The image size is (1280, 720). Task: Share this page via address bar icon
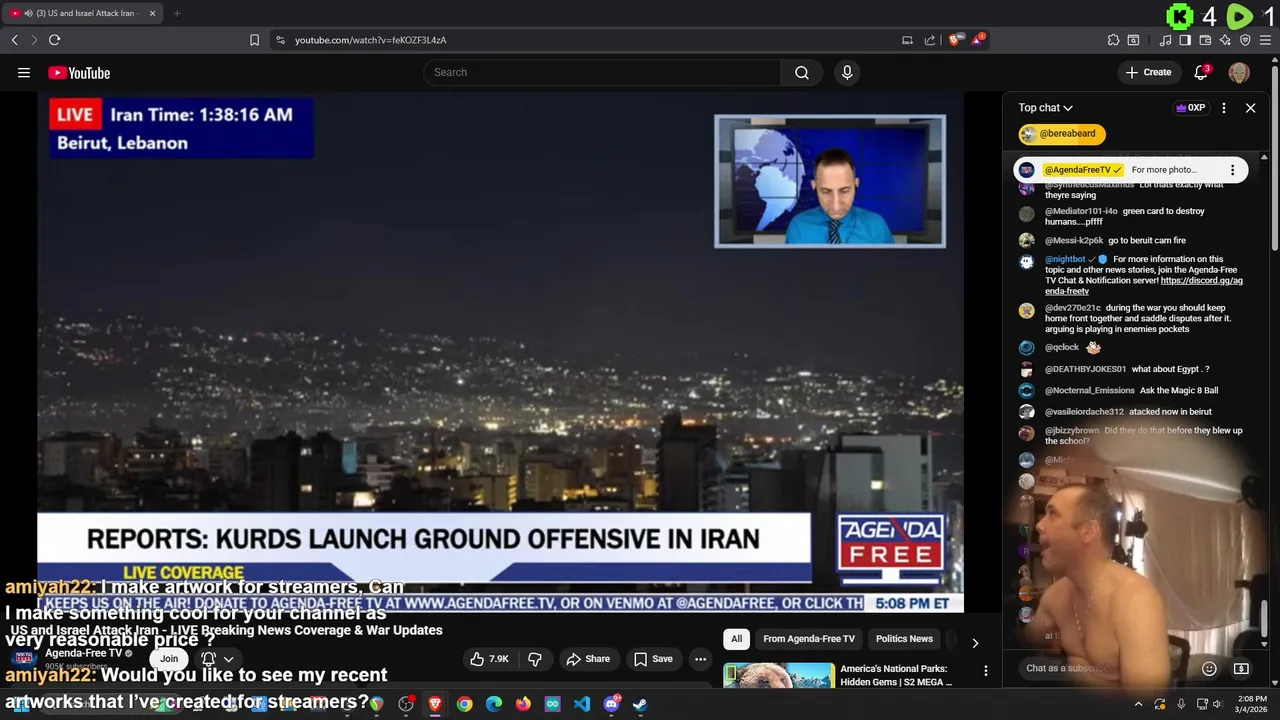930,40
